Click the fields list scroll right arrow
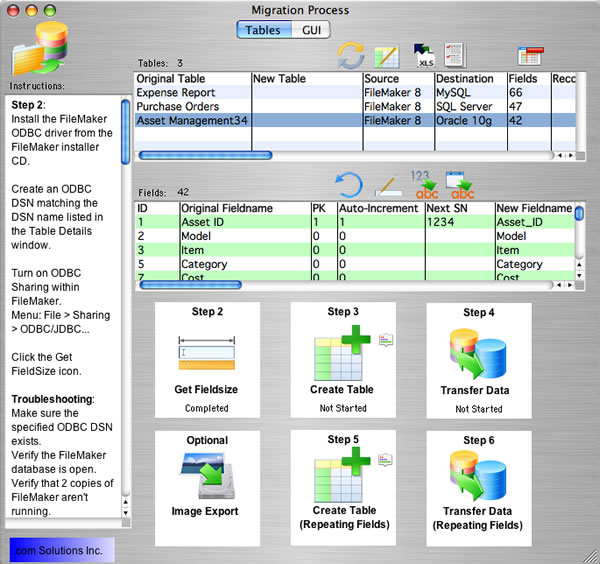This screenshot has width=600, height=564. pos(570,285)
